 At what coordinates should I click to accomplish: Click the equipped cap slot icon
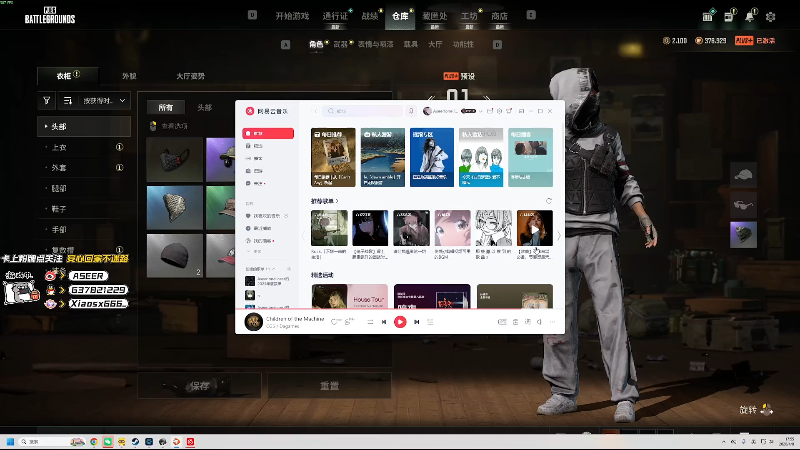[x=743, y=176]
